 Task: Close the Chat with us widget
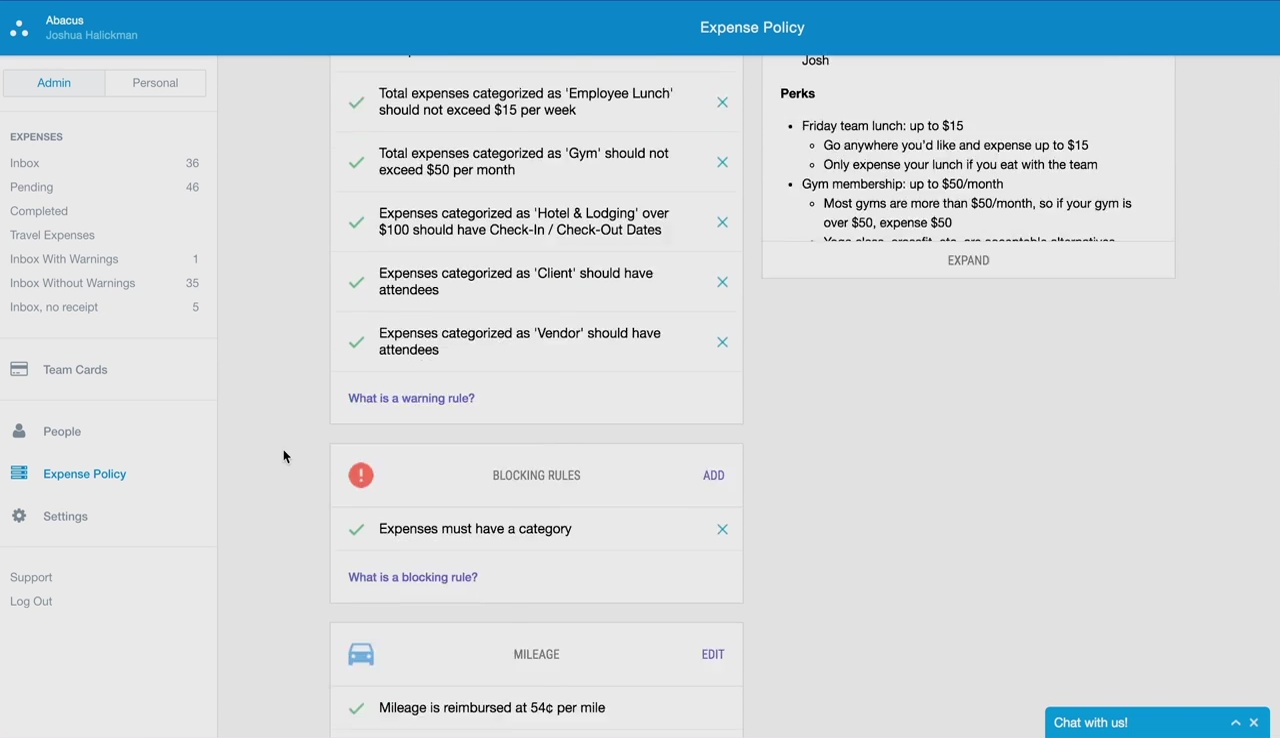(1254, 723)
